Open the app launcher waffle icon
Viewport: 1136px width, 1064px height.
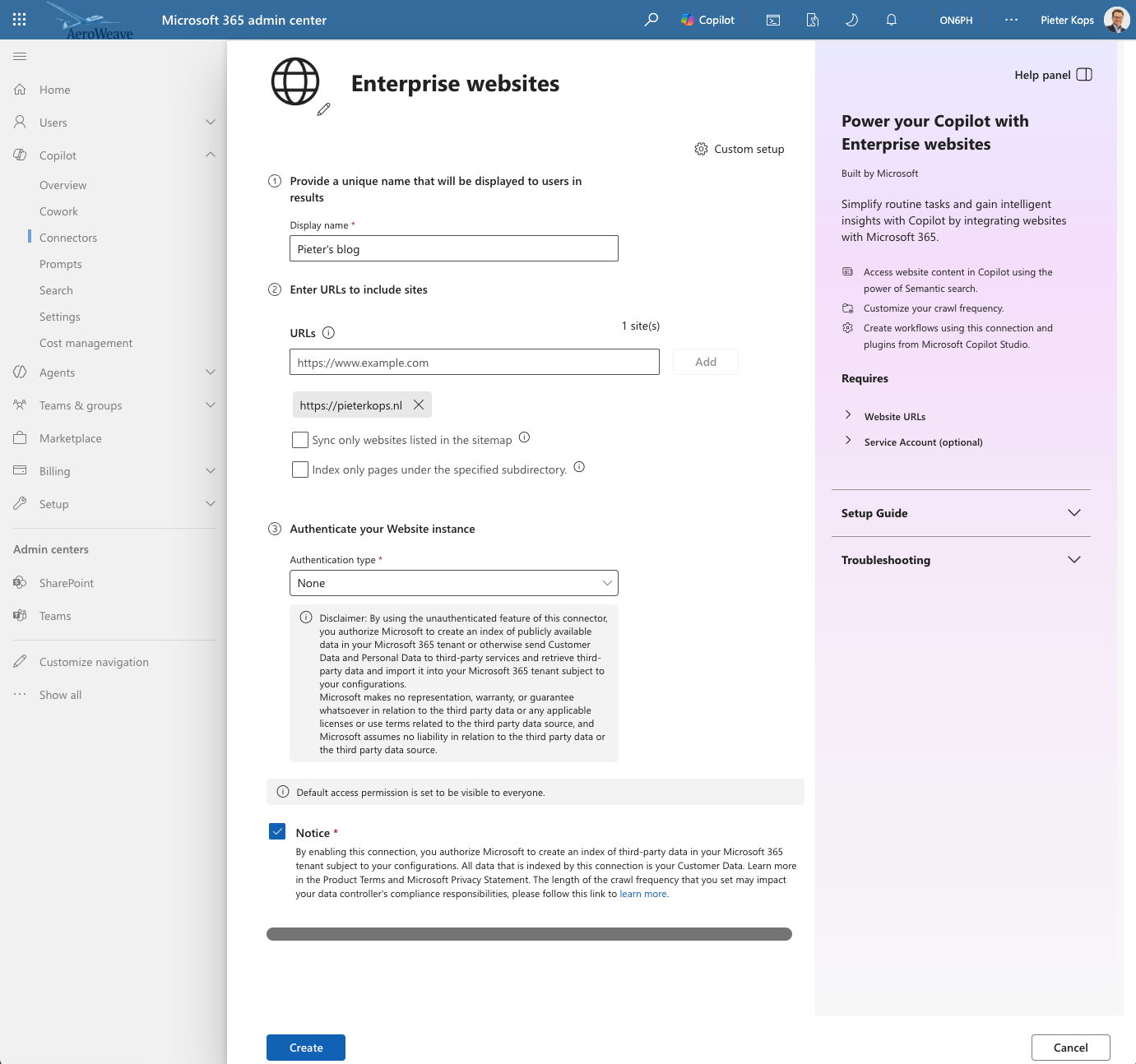tap(20, 20)
